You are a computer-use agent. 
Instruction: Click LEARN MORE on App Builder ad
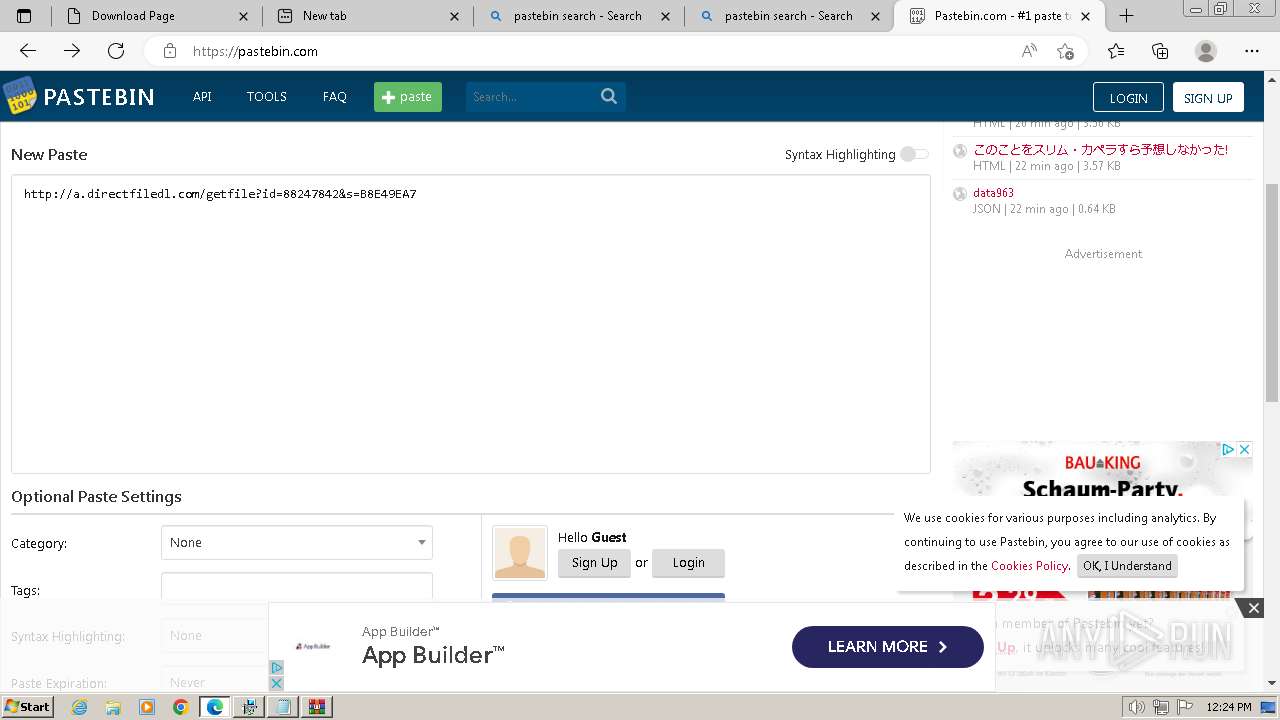(888, 647)
